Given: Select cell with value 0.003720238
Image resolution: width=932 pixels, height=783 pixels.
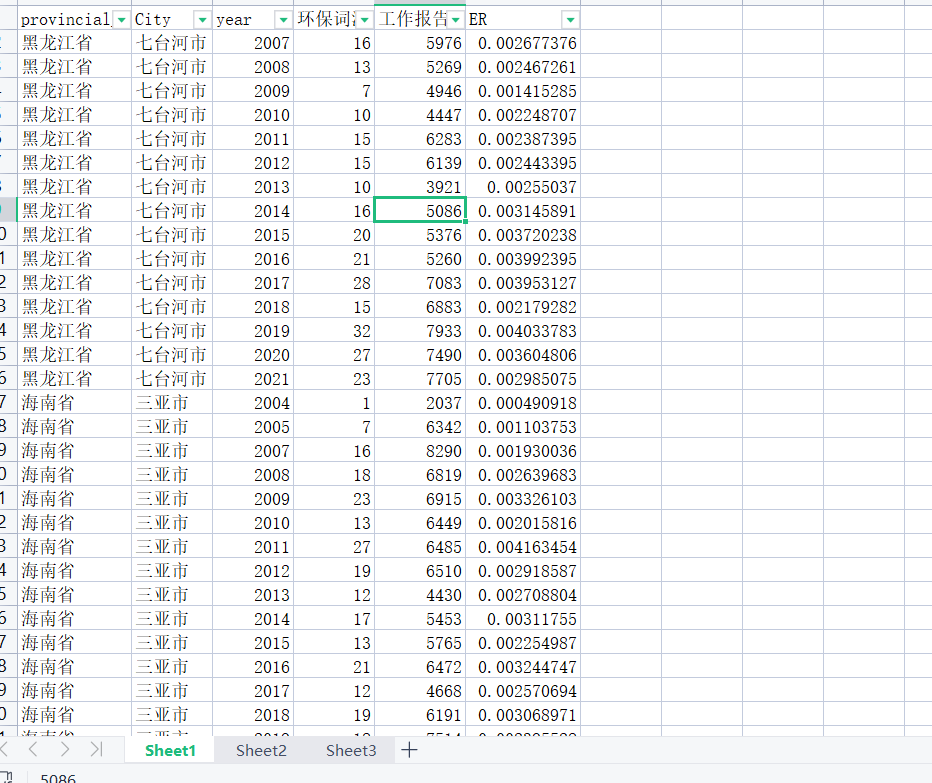Looking at the screenshot, I should tap(523, 235).
